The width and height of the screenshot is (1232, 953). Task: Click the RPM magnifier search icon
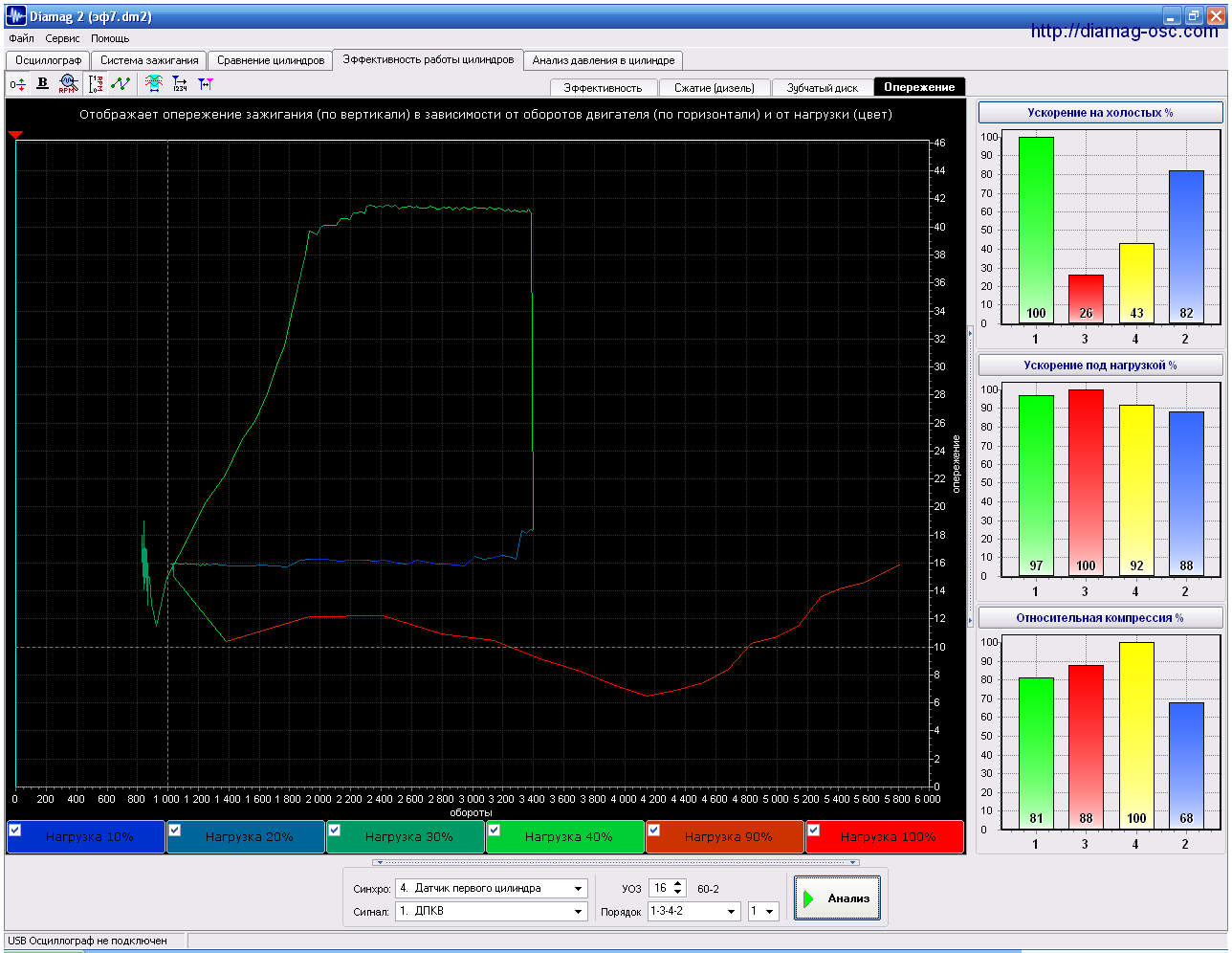point(68,84)
